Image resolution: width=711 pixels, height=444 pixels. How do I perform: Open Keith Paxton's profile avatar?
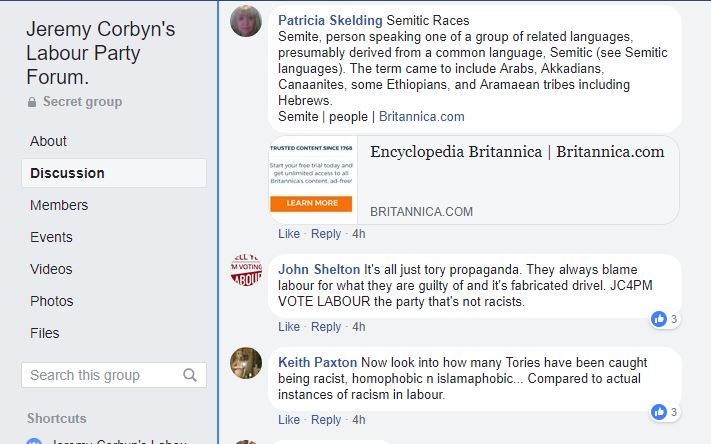pyautogui.click(x=246, y=363)
